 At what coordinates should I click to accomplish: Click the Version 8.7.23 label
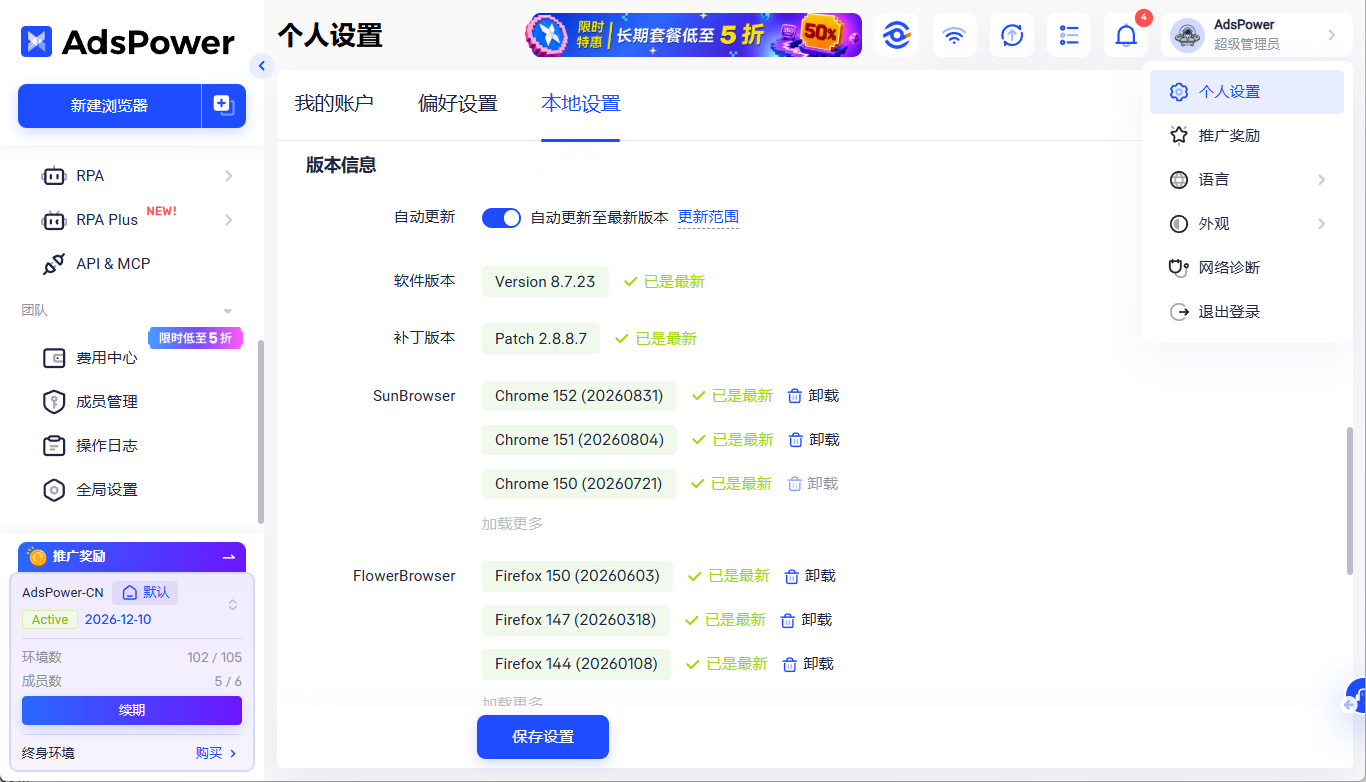(545, 282)
